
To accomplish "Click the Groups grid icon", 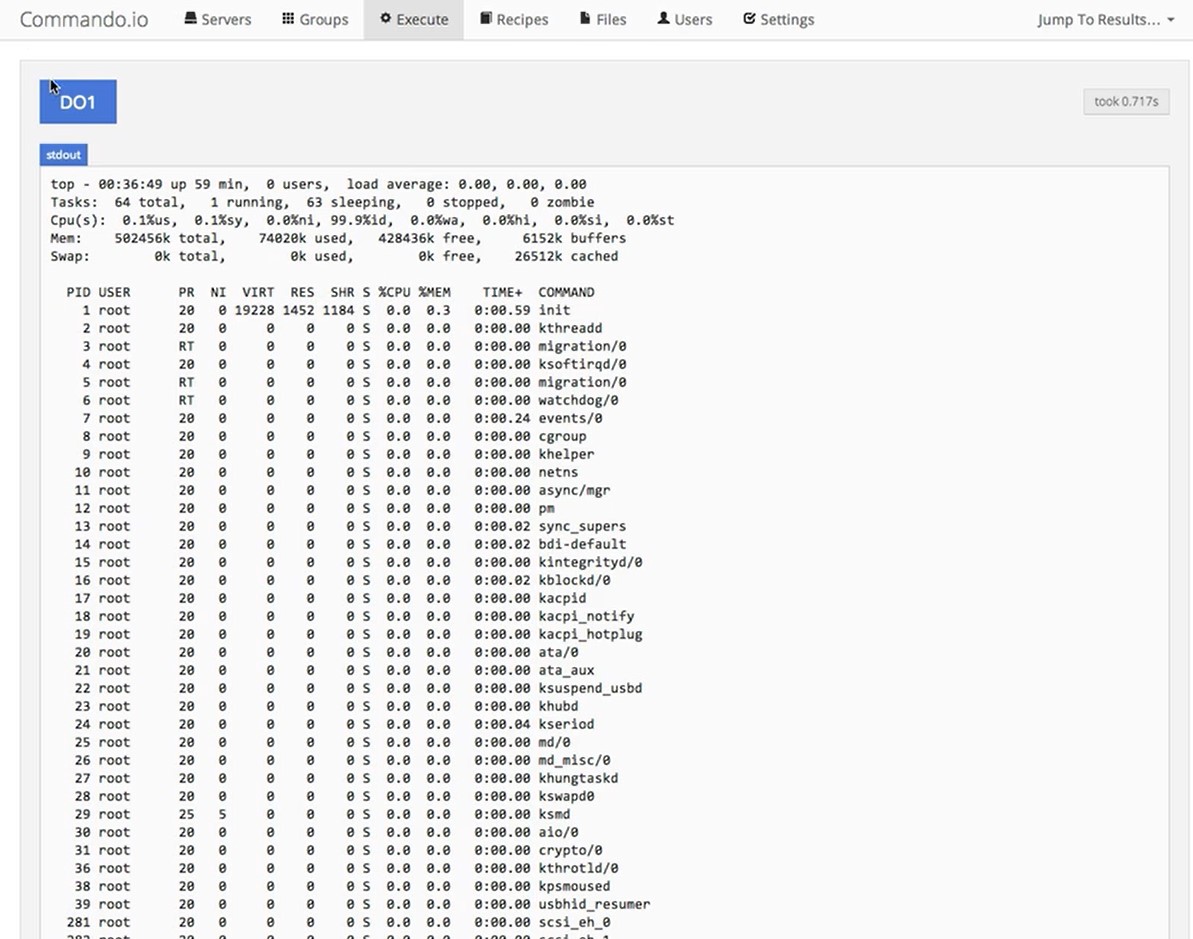I will pos(288,18).
